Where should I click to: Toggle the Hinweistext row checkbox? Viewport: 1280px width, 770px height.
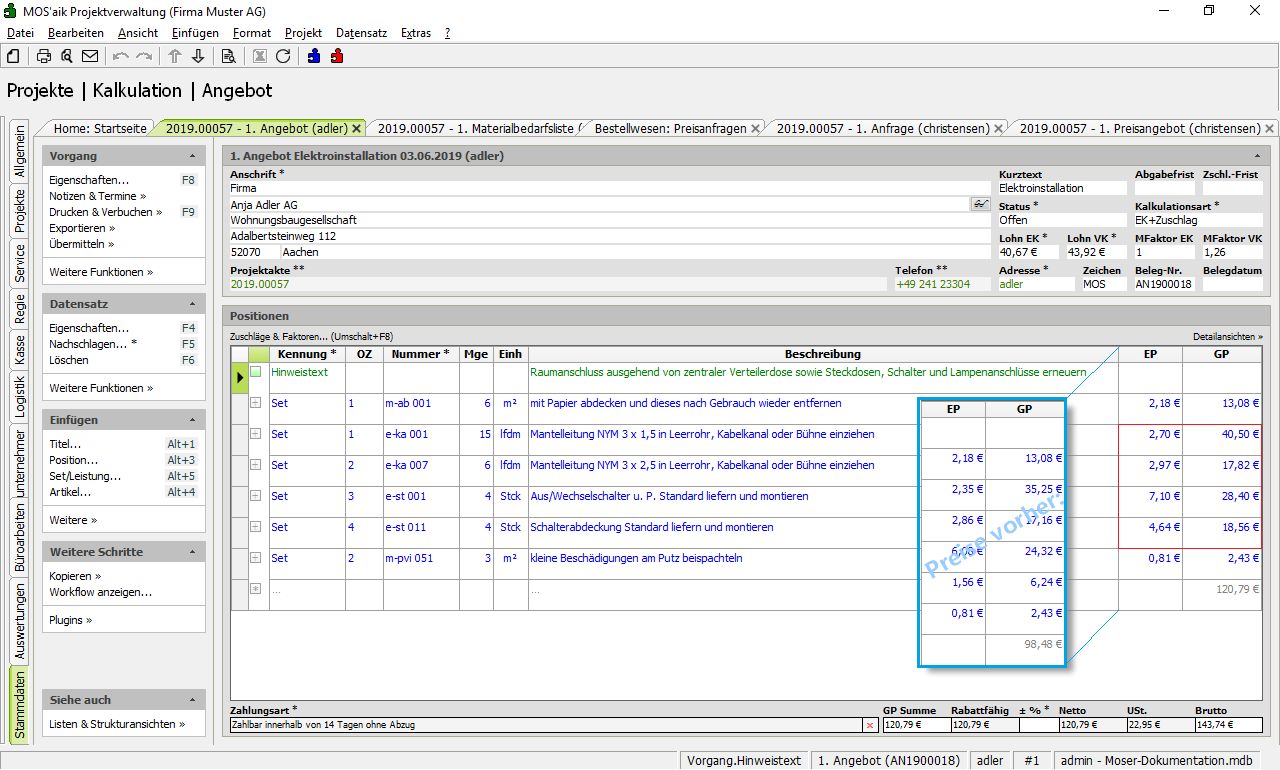click(x=256, y=372)
